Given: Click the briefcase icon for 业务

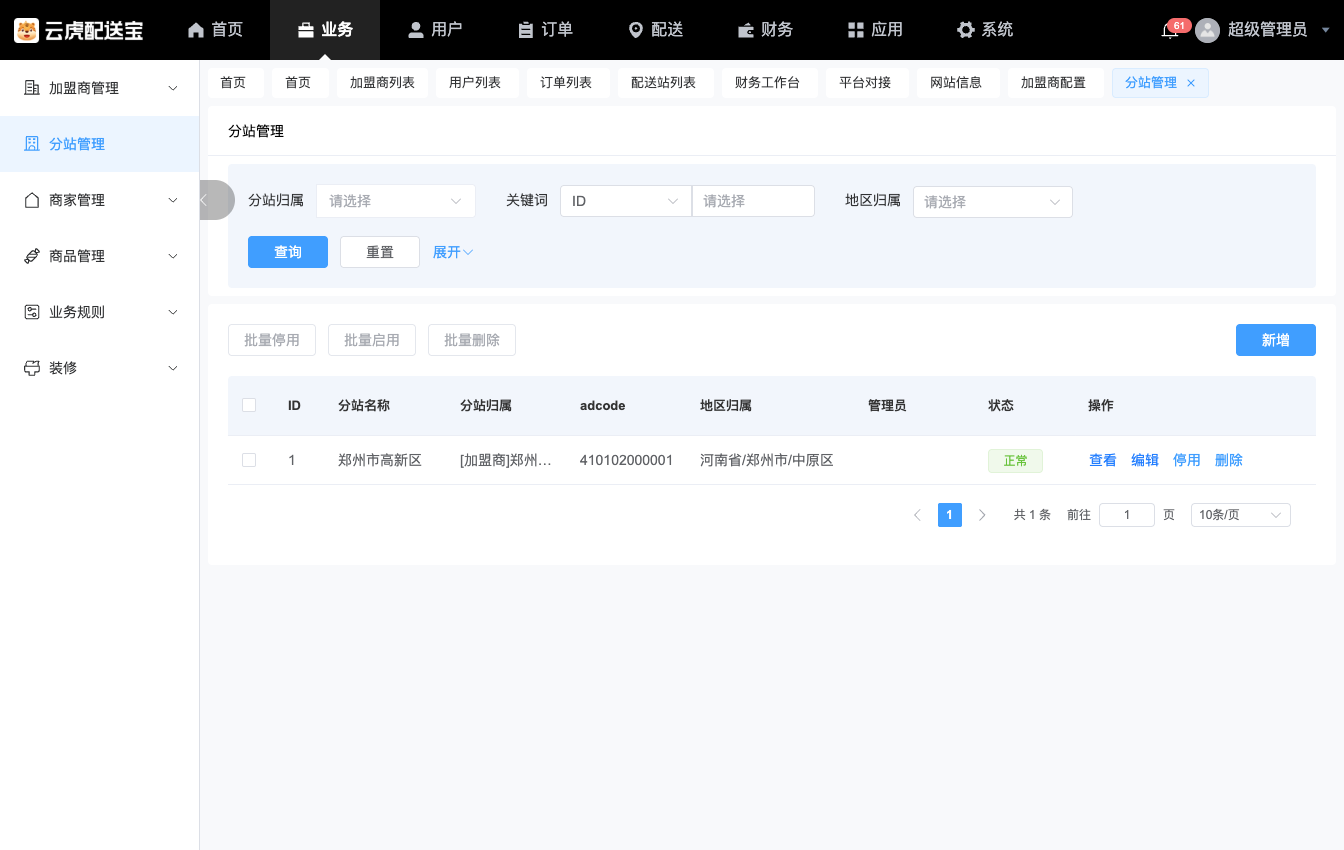Looking at the screenshot, I should (306, 30).
